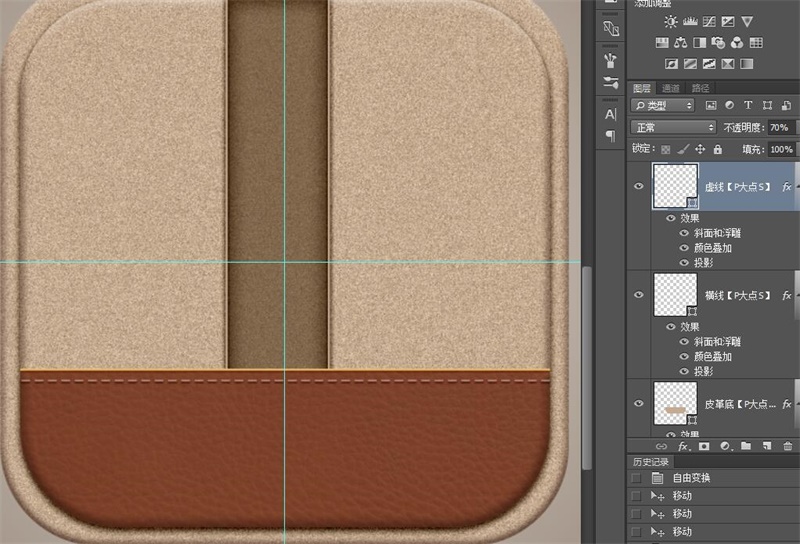Image resolution: width=800 pixels, height=544 pixels.
Task: Lock all on the layer
Action: click(717, 149)
